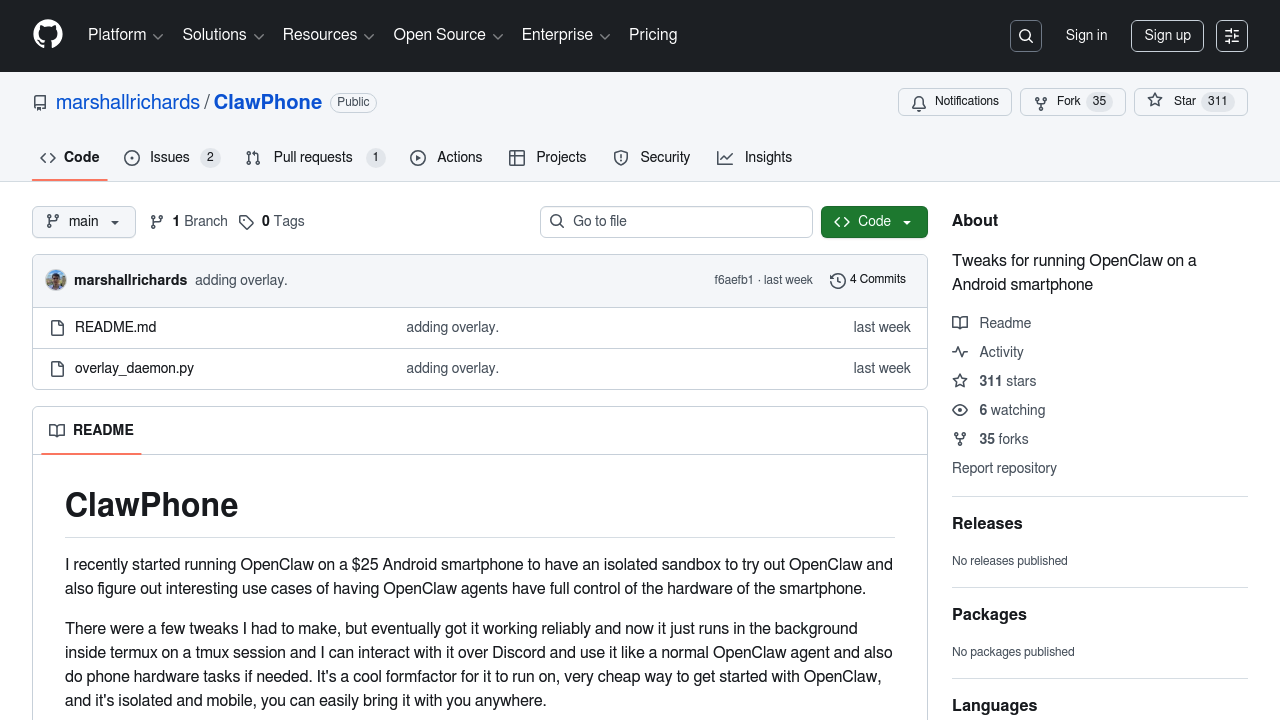Click the Sign up button
Viewport: 1280px width, 720px height.
1167,36
